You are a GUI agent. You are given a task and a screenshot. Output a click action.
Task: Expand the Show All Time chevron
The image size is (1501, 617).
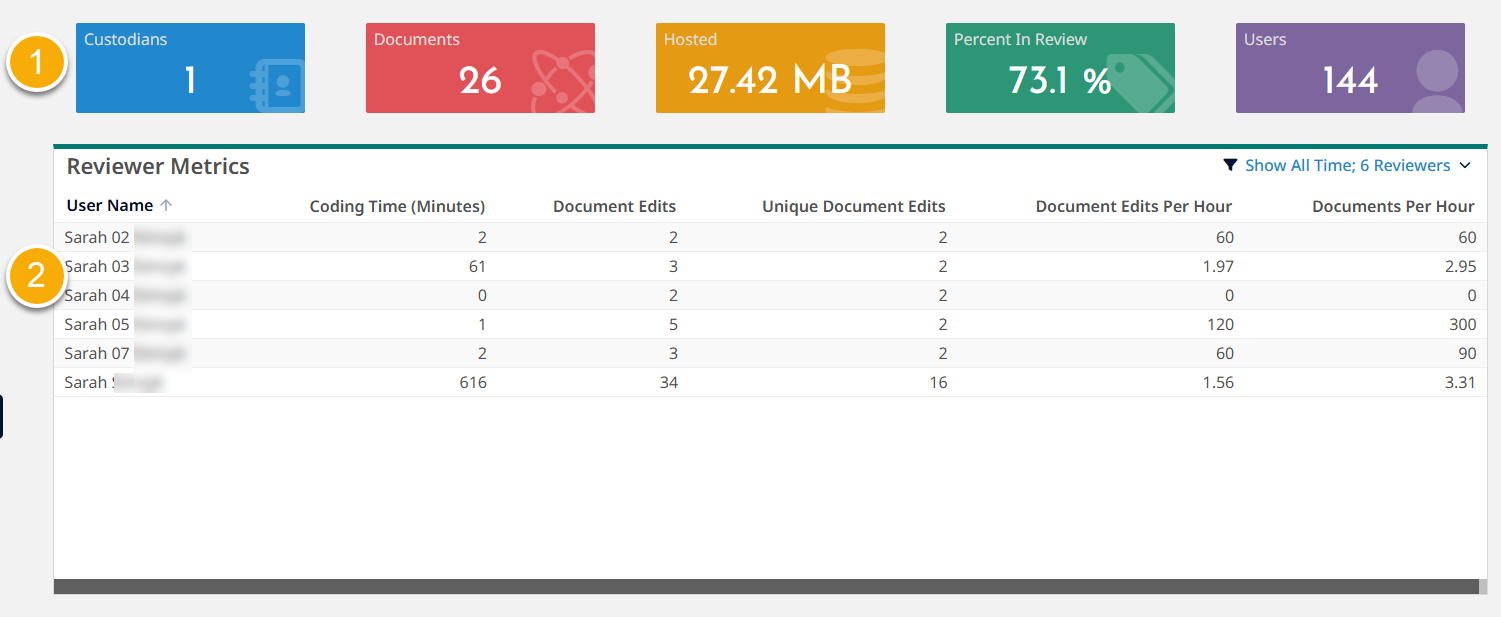pyautogui.click(x=1465, y=165)
